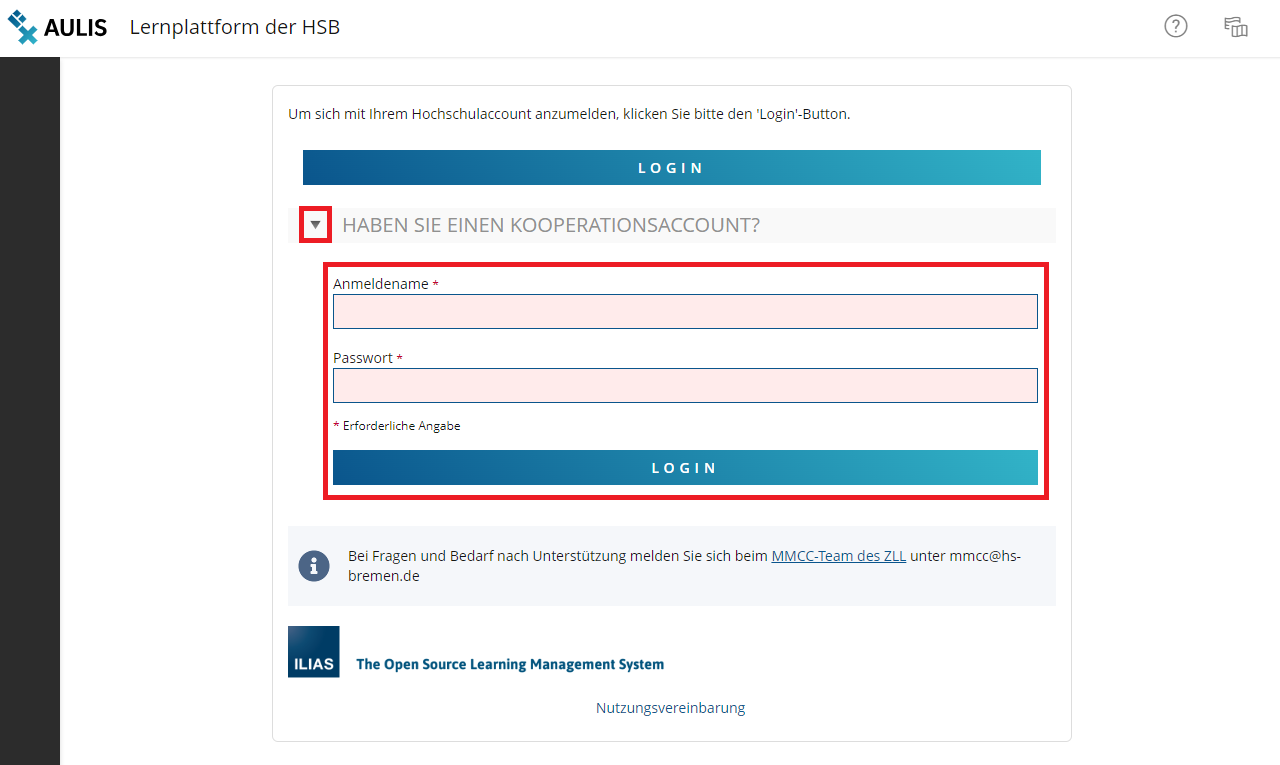1280x765 pixels.
Task: Click the 'Anmeldename' field label
Action: pyautogui.click(x=381, y=284)
